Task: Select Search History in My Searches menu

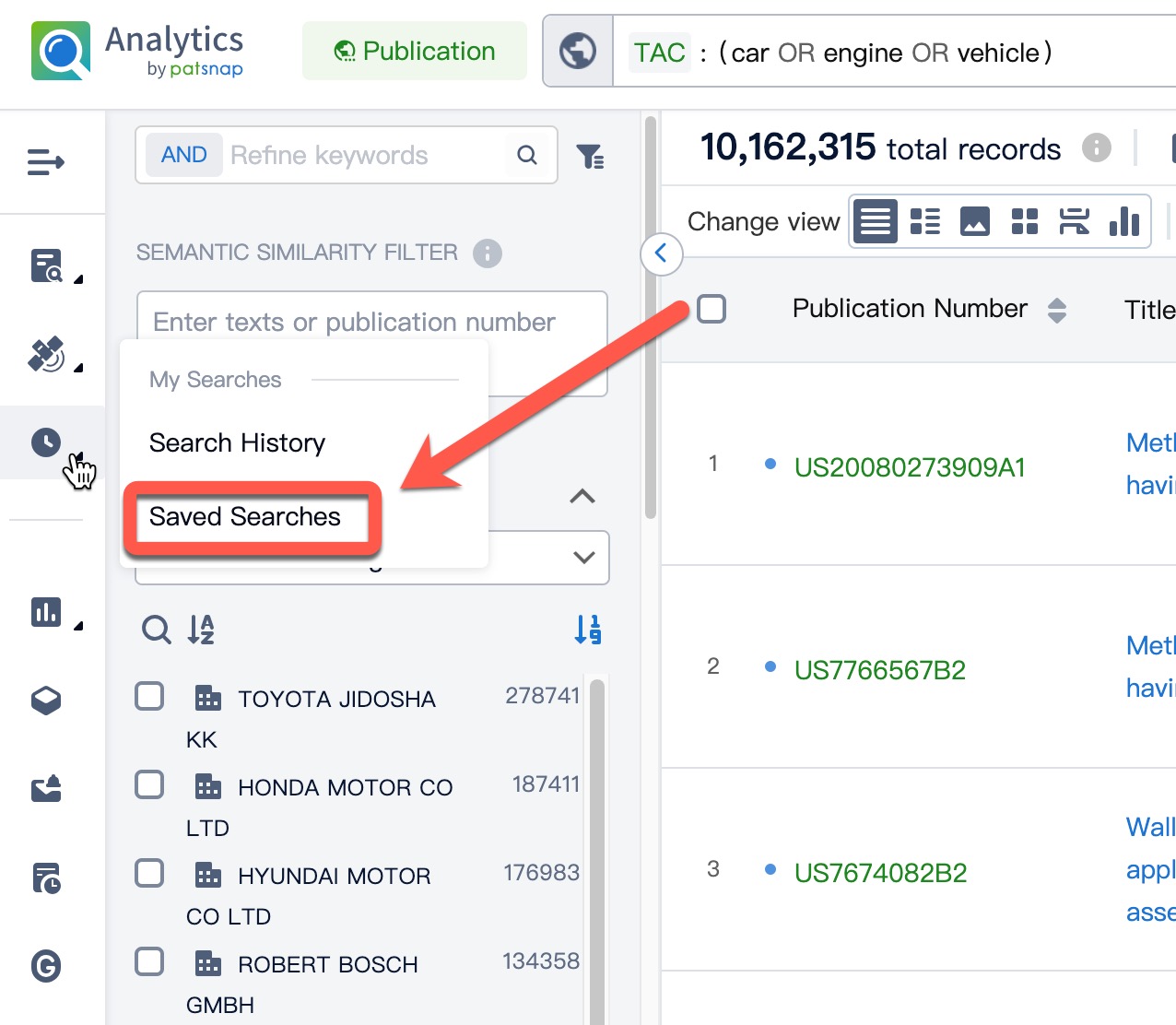Action: tap(237, 443)
